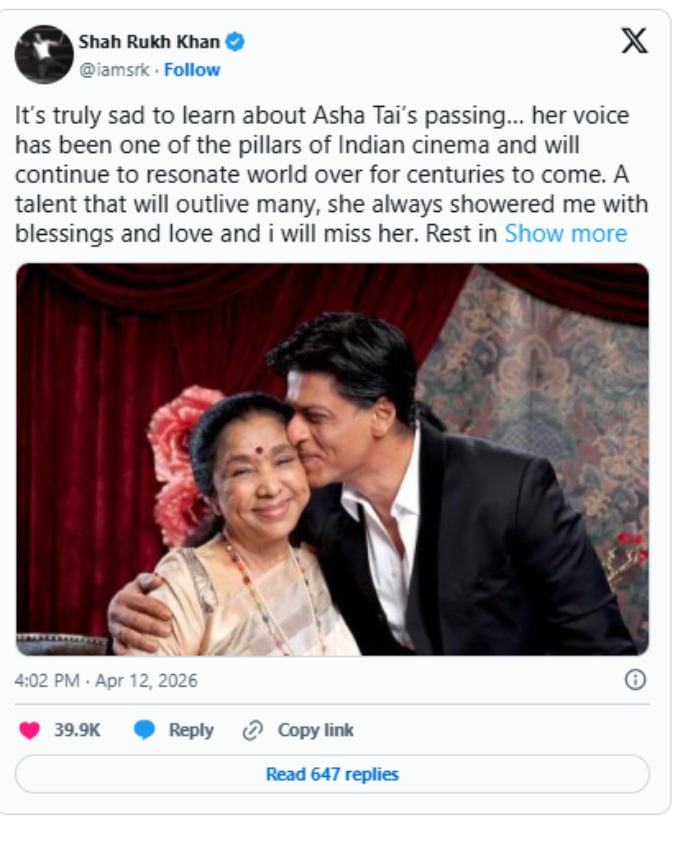
Task: Follow the @iamsrk account
Action: [x=192, y=70]
